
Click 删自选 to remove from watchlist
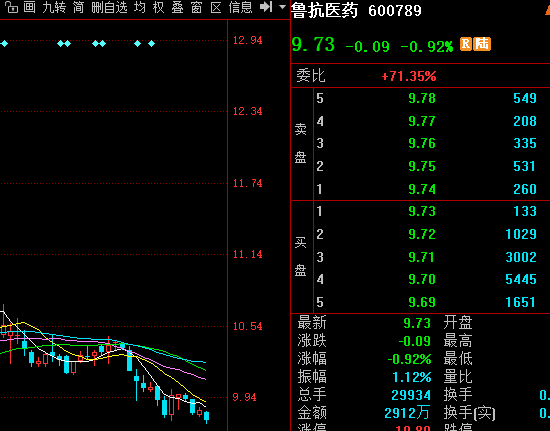pos(109,7)
